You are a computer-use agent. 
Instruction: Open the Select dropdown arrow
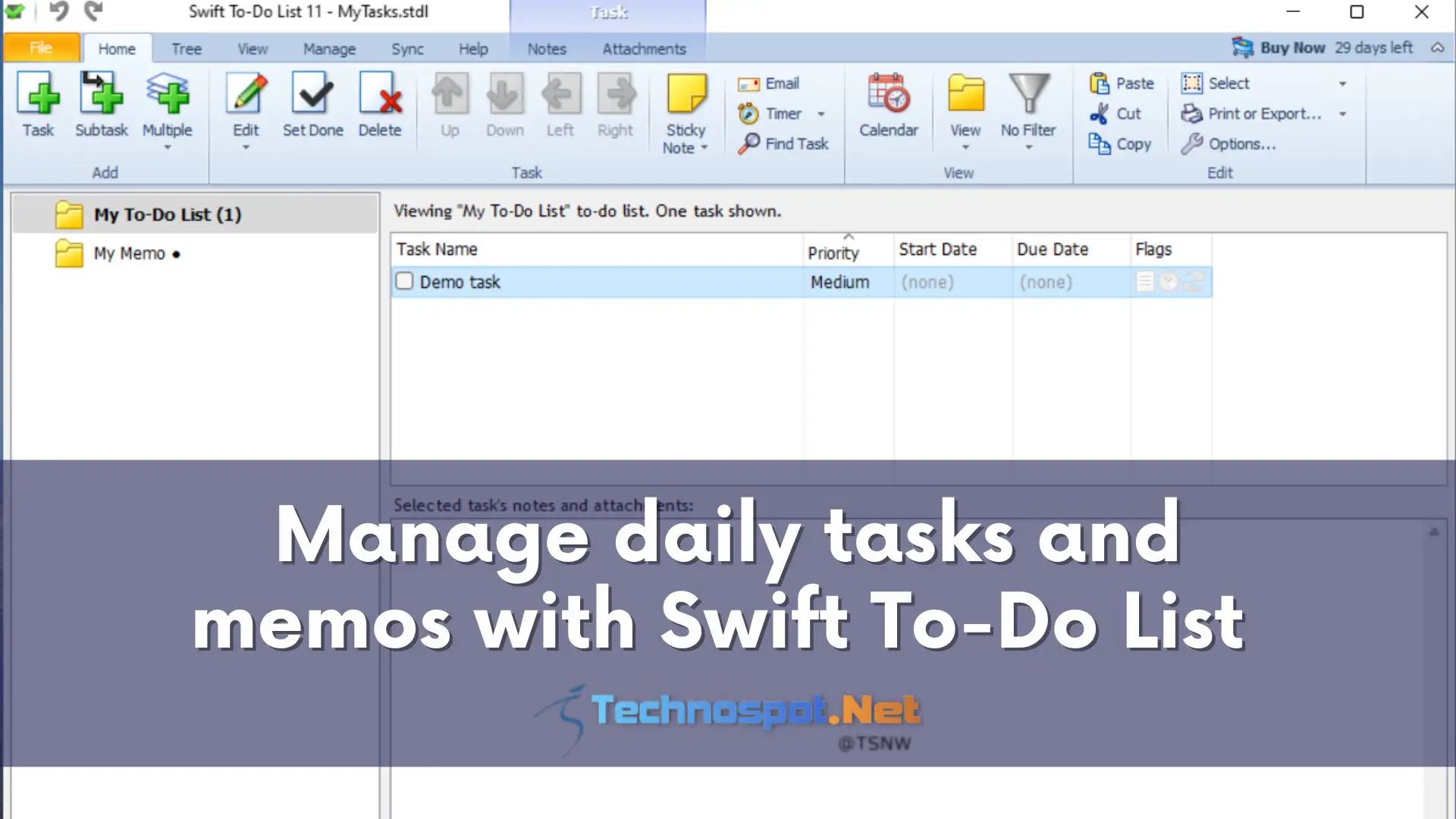tap(1342, 83)
